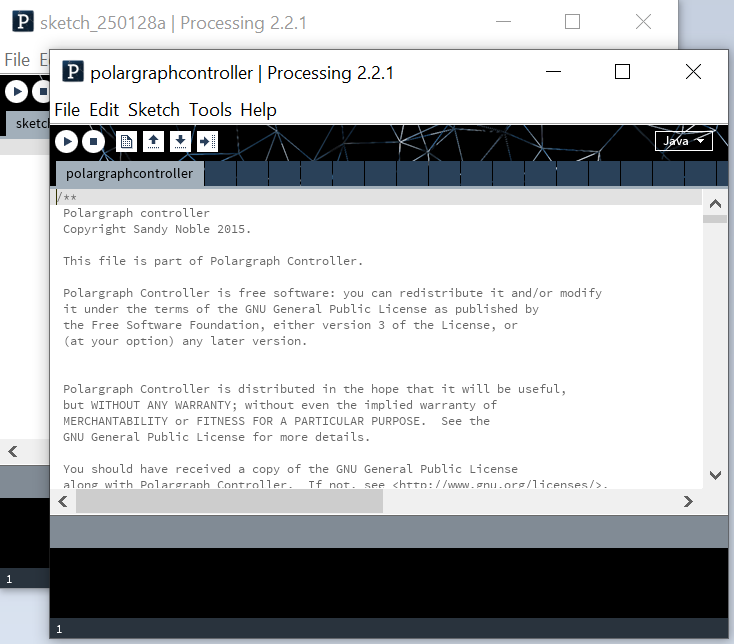Screen dimensions: 734x644
Task: Click 'This file is part of Polargraph Controller.' line
Action: coord(213,261)
